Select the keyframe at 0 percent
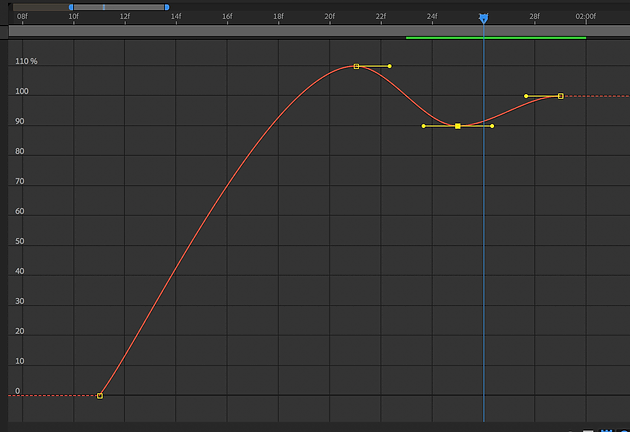Screen dimensions: 630x432 100,396
